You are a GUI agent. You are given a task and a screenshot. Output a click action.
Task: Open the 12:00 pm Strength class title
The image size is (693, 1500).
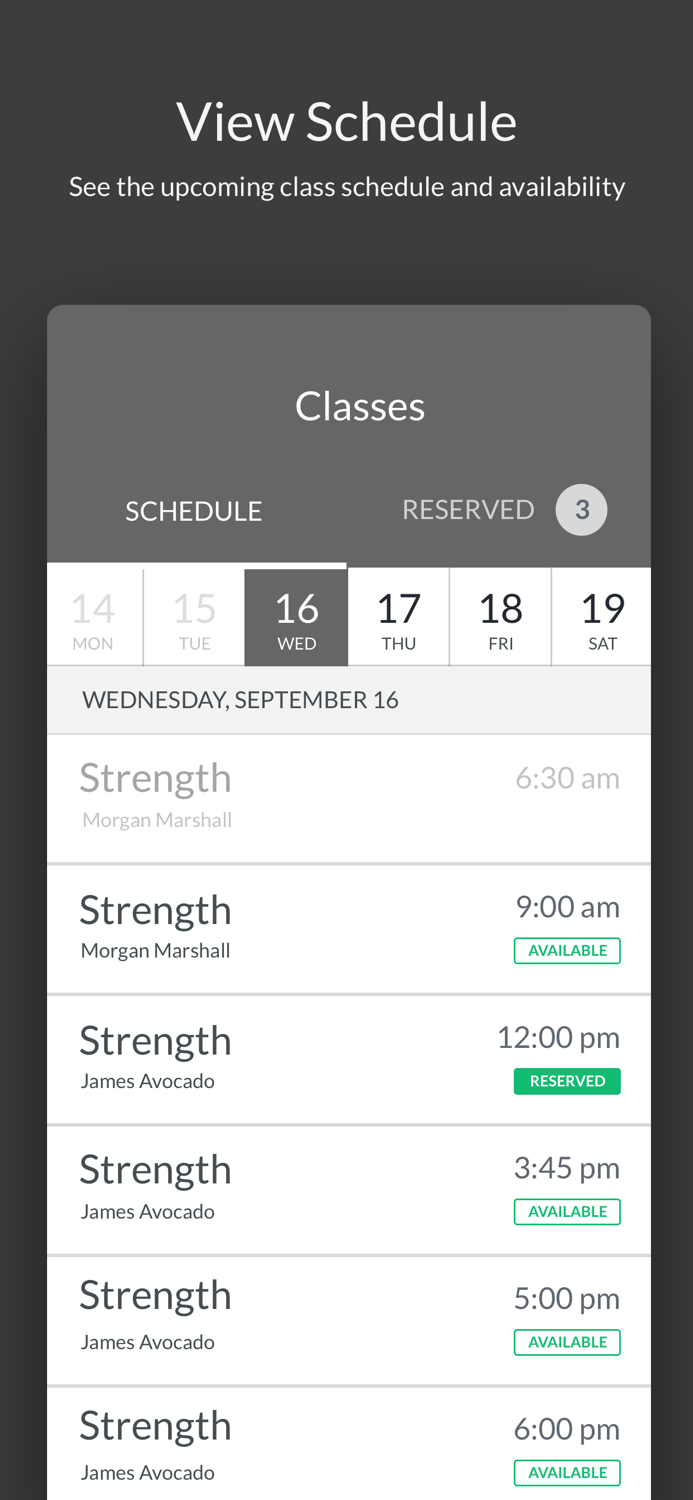click(x=155, y=1041)
